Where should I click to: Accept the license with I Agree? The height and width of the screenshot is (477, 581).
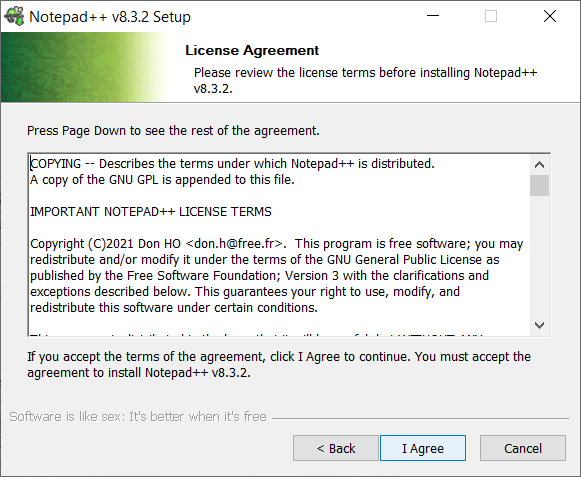(423, 448)
